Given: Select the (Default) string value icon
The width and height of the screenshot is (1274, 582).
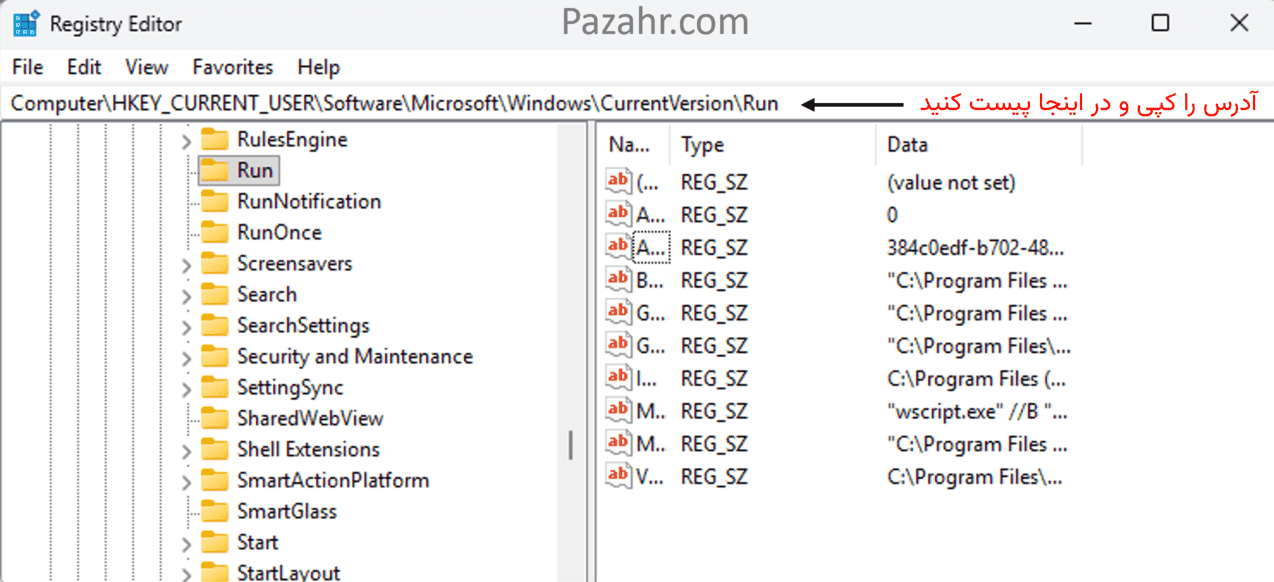Looking at the screenshot, I should pyautogui.click(x=619, y=182).
